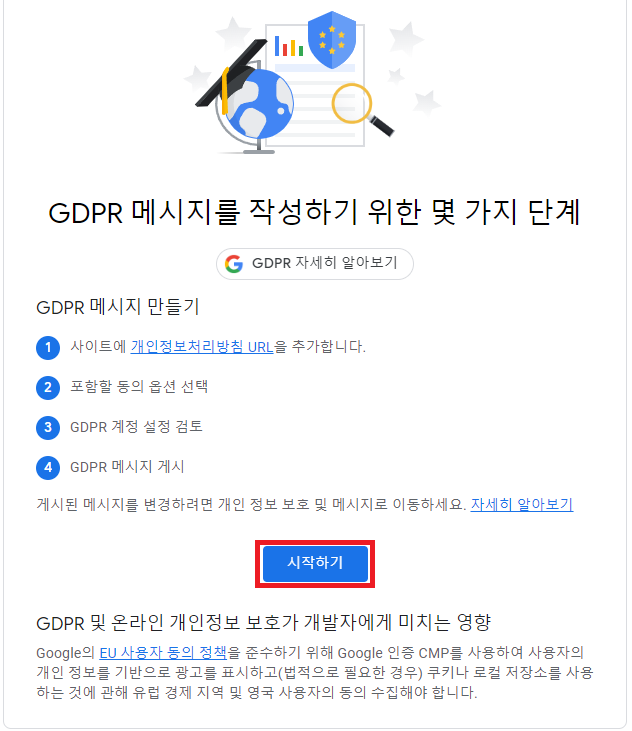Screen dimensions: 632x731
Task: Click the magnifying glass in illustration
Action: [362, 110]
